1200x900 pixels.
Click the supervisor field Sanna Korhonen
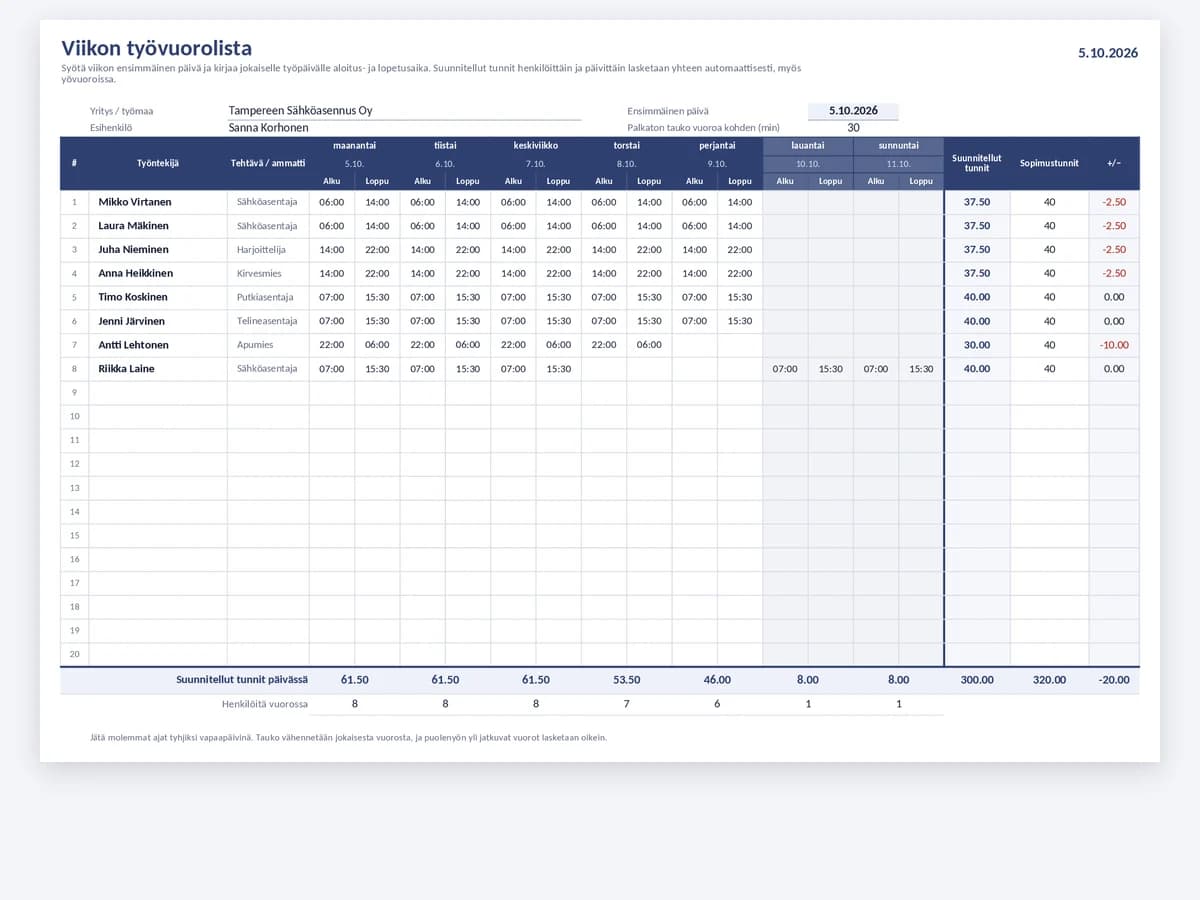pos(404,128)
